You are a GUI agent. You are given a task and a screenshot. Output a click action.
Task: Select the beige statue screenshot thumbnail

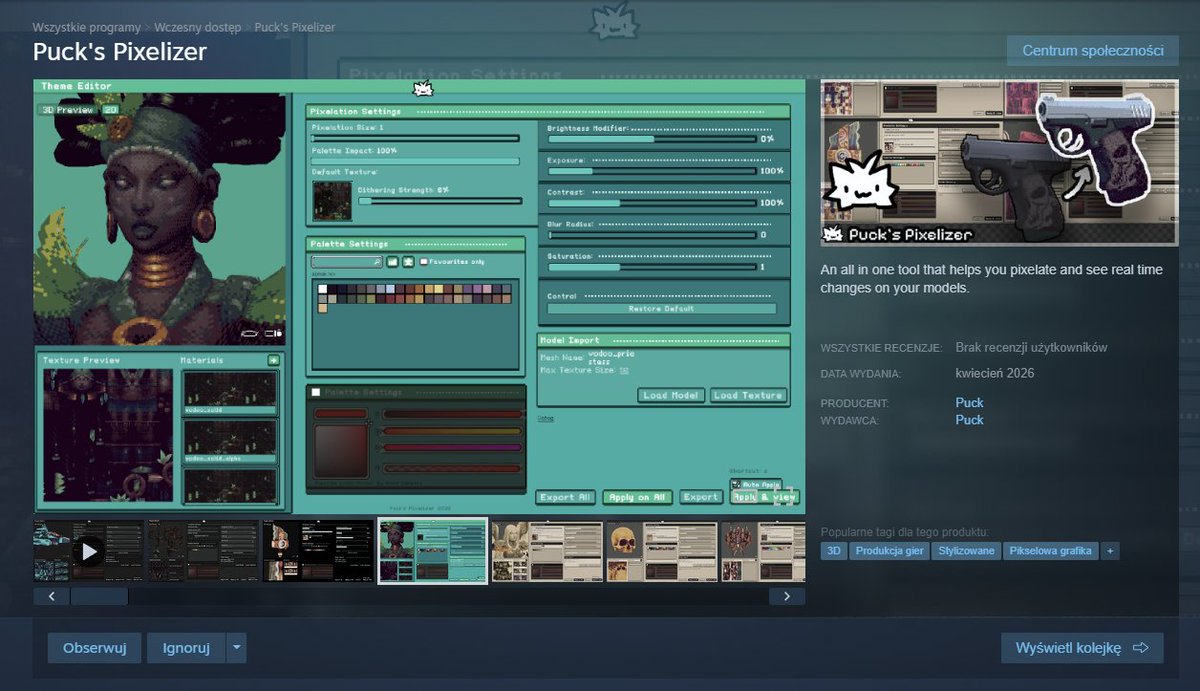pyautogui.click(x=547, y=550)
